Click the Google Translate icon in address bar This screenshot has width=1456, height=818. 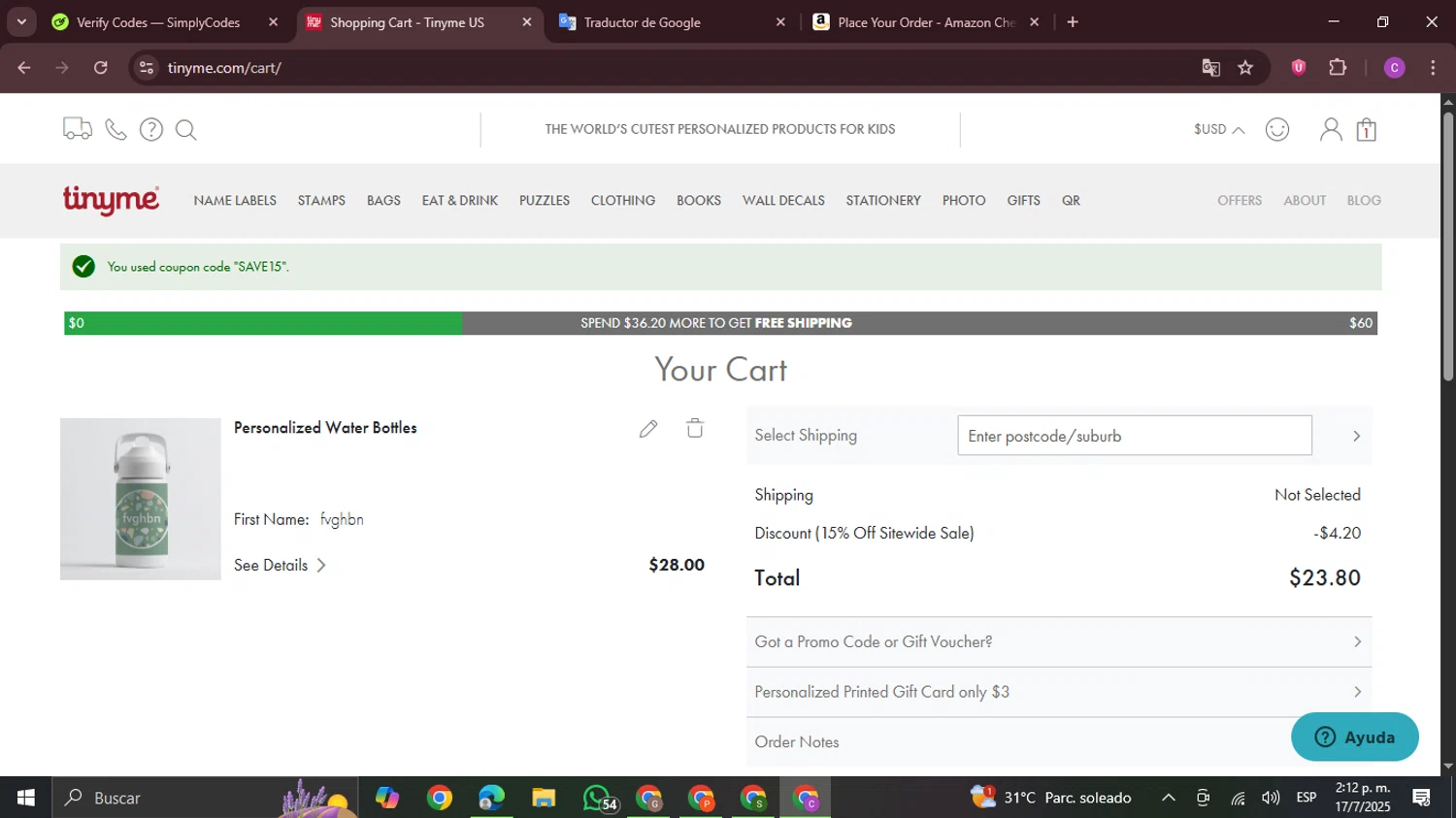[1210, 68]
